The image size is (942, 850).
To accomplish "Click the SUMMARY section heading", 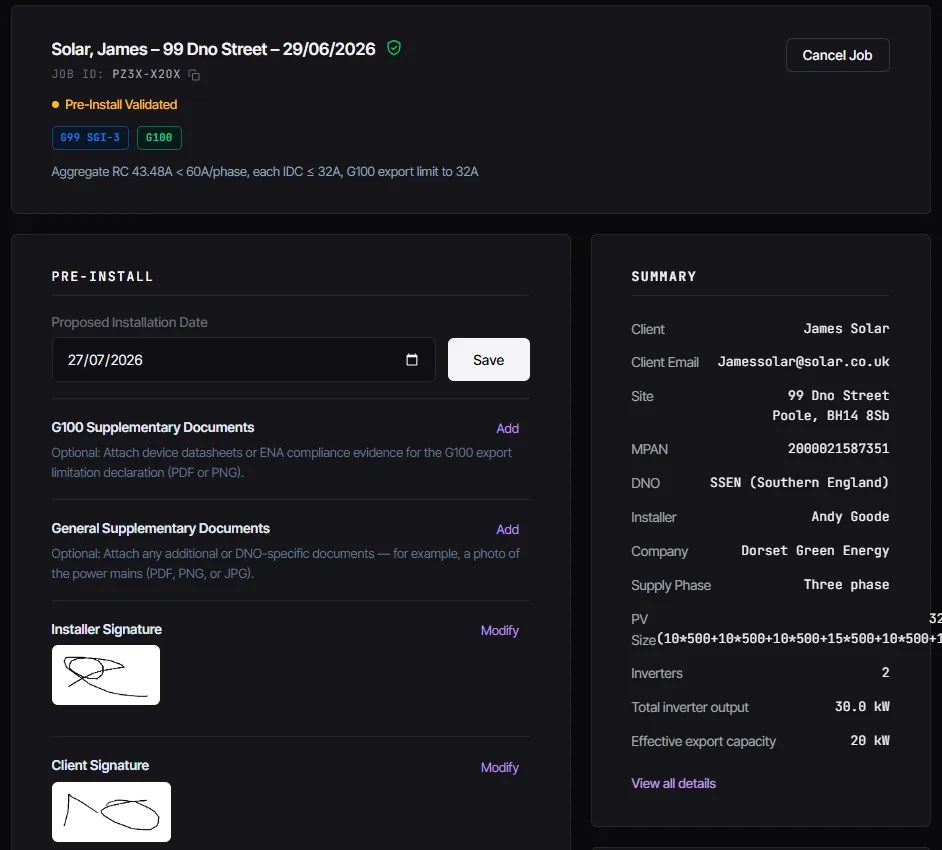I will coord(663,276).
